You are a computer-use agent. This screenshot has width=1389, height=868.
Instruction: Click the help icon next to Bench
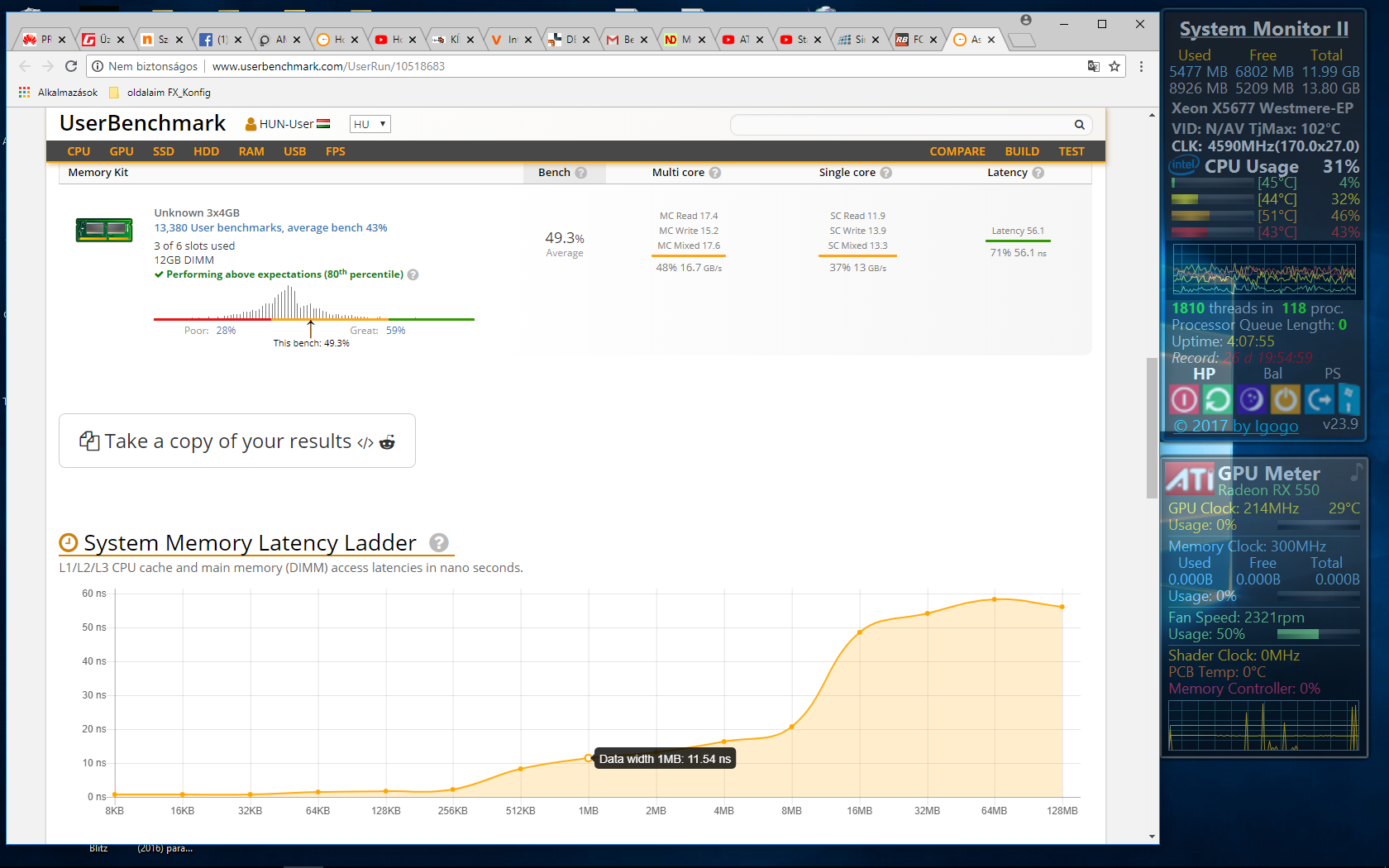tap(581, 173)
